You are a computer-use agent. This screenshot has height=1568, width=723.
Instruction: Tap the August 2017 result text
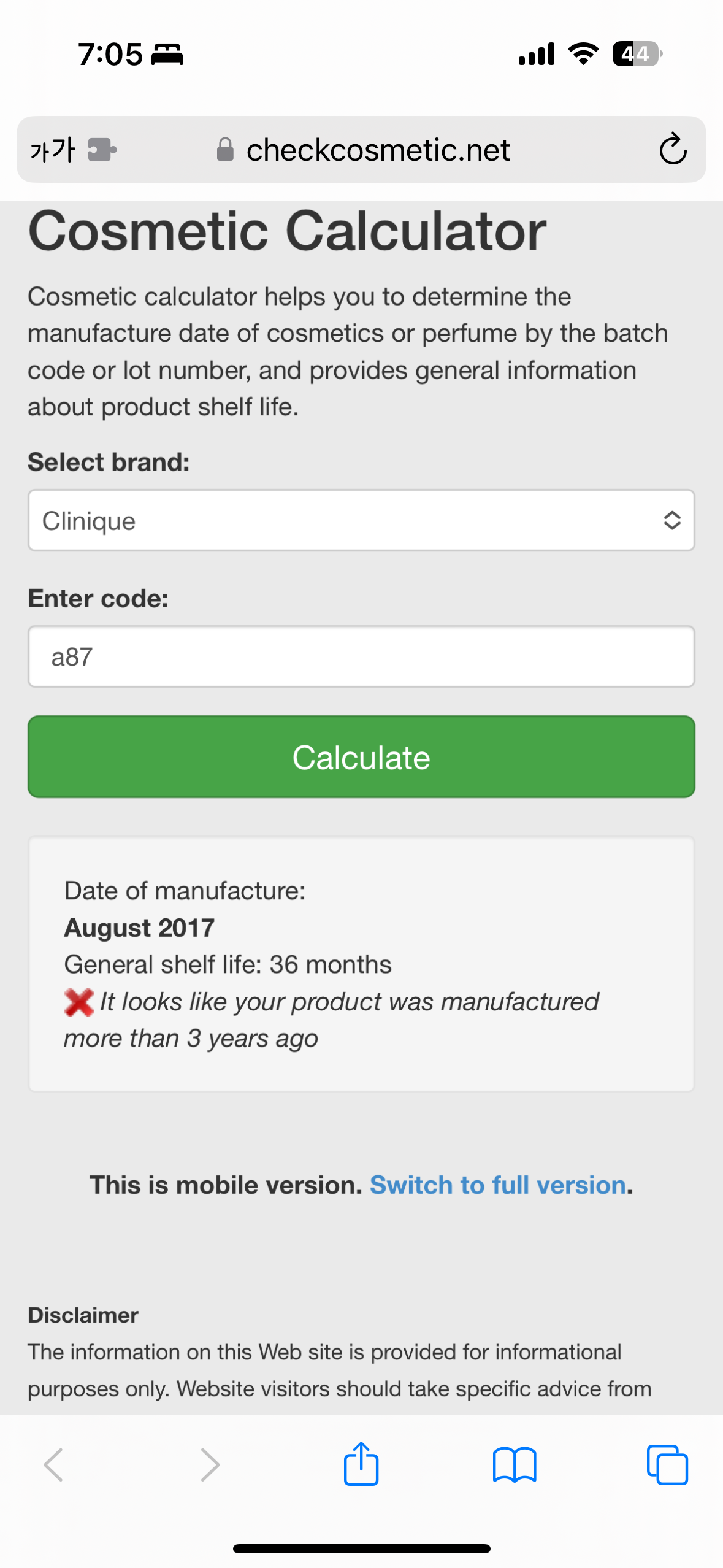coord(139,928)
